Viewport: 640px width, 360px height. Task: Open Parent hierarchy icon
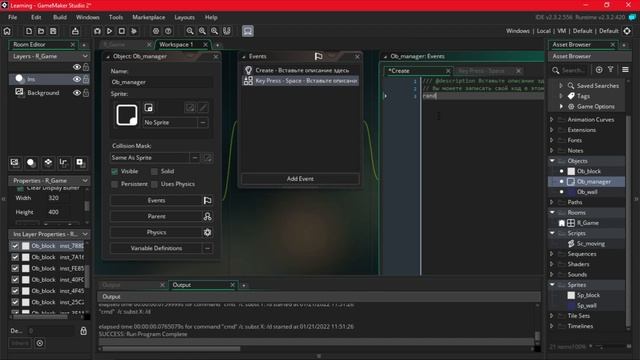pos(207,216)
